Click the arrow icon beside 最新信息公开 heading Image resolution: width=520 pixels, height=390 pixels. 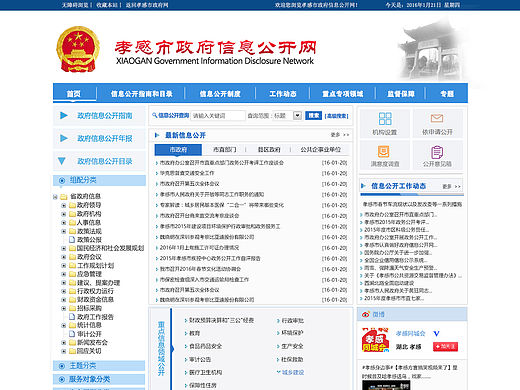coord(157,135)
